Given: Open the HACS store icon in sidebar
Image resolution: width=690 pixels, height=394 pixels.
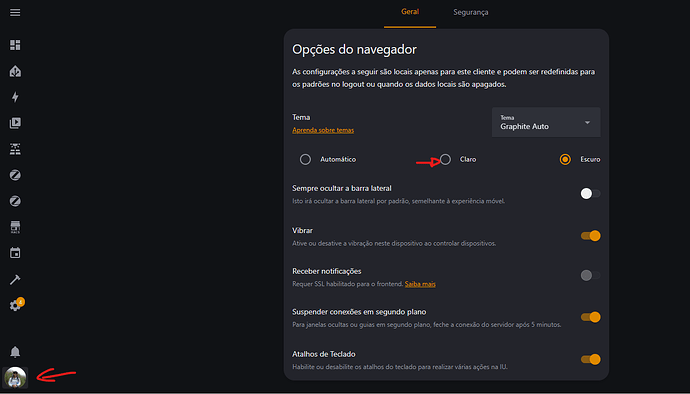Looking at the screenshot, I should point(15,227).
